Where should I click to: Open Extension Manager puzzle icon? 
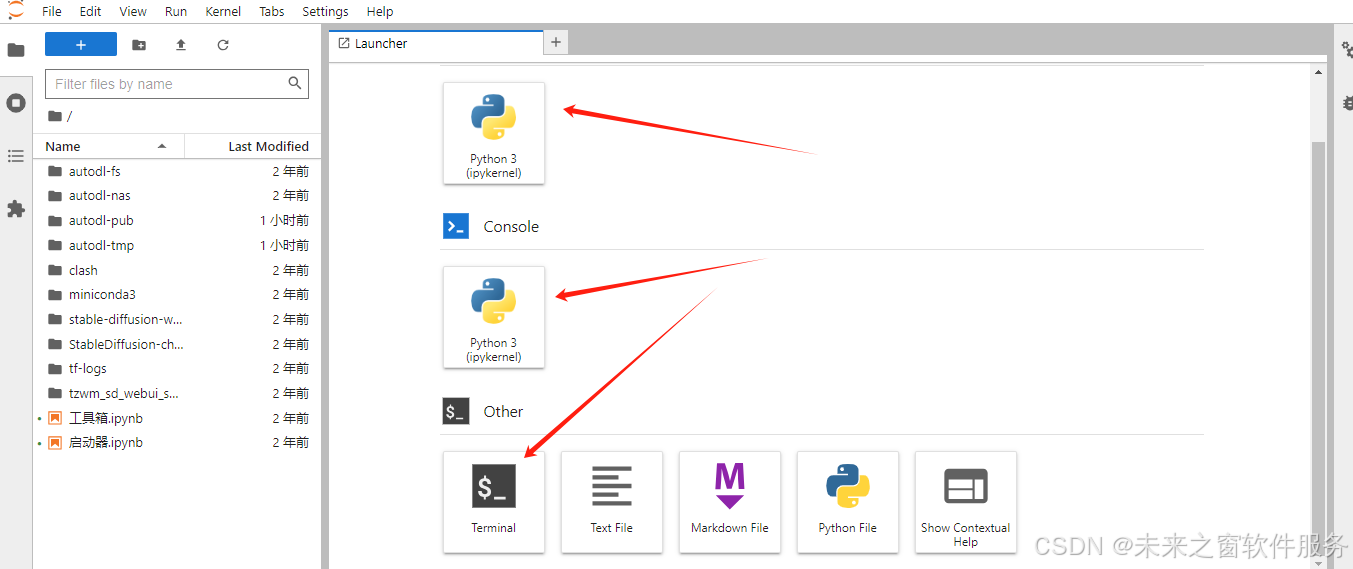[16, 209]
